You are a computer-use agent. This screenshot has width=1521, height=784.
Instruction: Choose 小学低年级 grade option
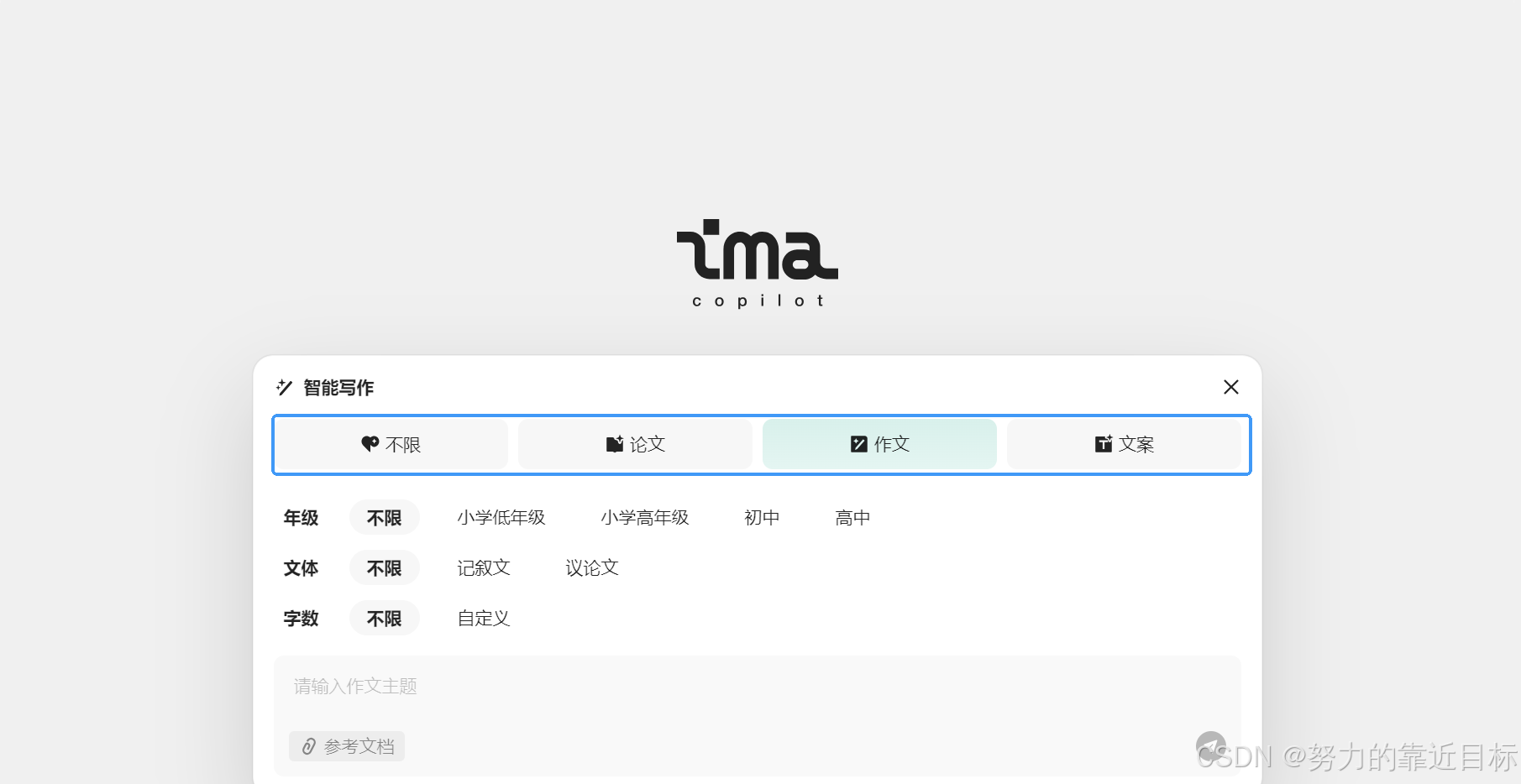click(501, 518)
